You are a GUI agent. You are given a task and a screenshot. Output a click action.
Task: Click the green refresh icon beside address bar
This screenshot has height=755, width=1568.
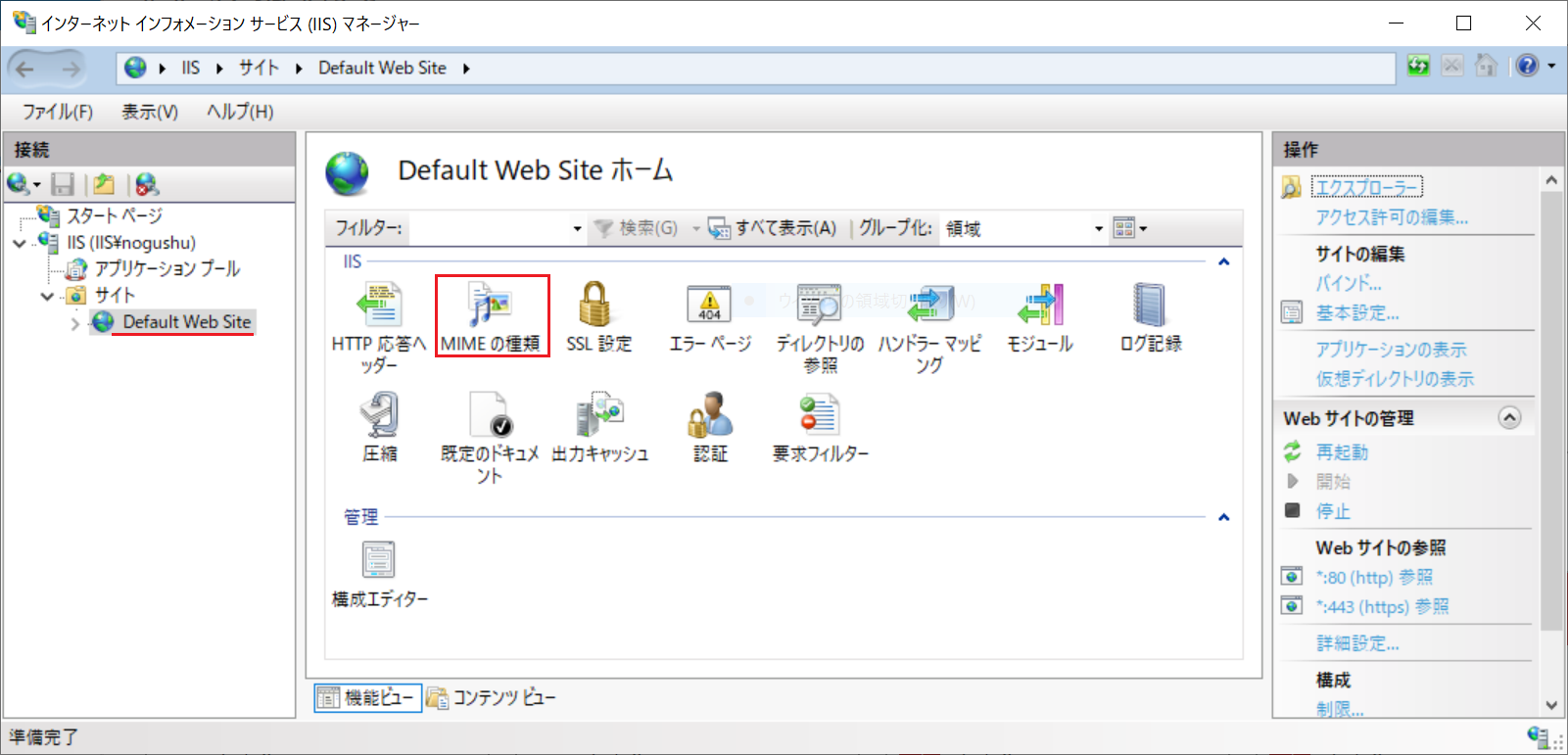[x=1418, y=66]
